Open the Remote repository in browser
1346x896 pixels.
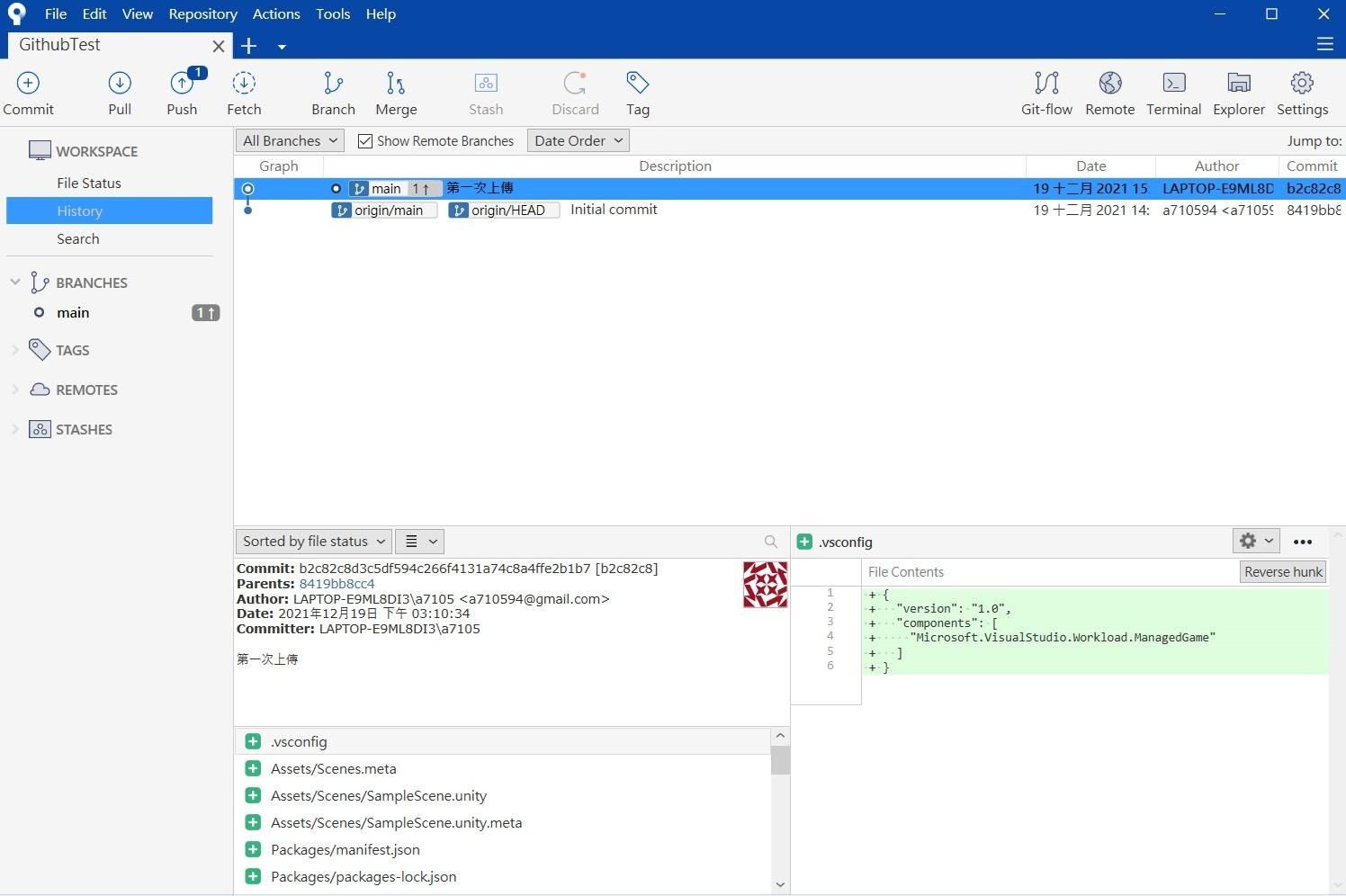(1109, 94)
